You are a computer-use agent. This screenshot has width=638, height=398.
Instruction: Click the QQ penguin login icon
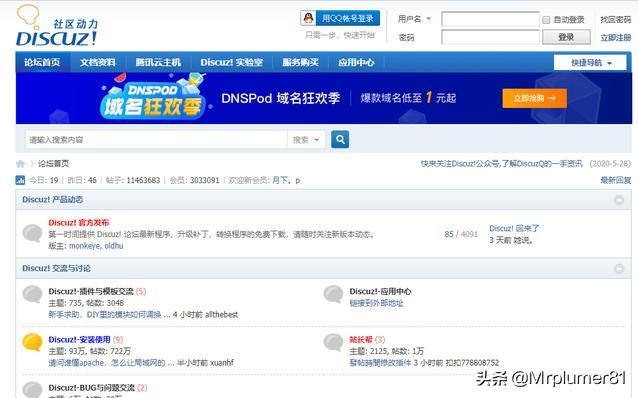click(x=308, y=18)
